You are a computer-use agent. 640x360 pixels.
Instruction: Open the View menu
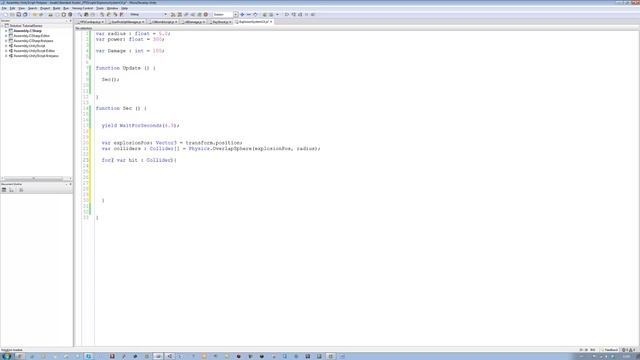pyautogui.click(x=21, y=8)
